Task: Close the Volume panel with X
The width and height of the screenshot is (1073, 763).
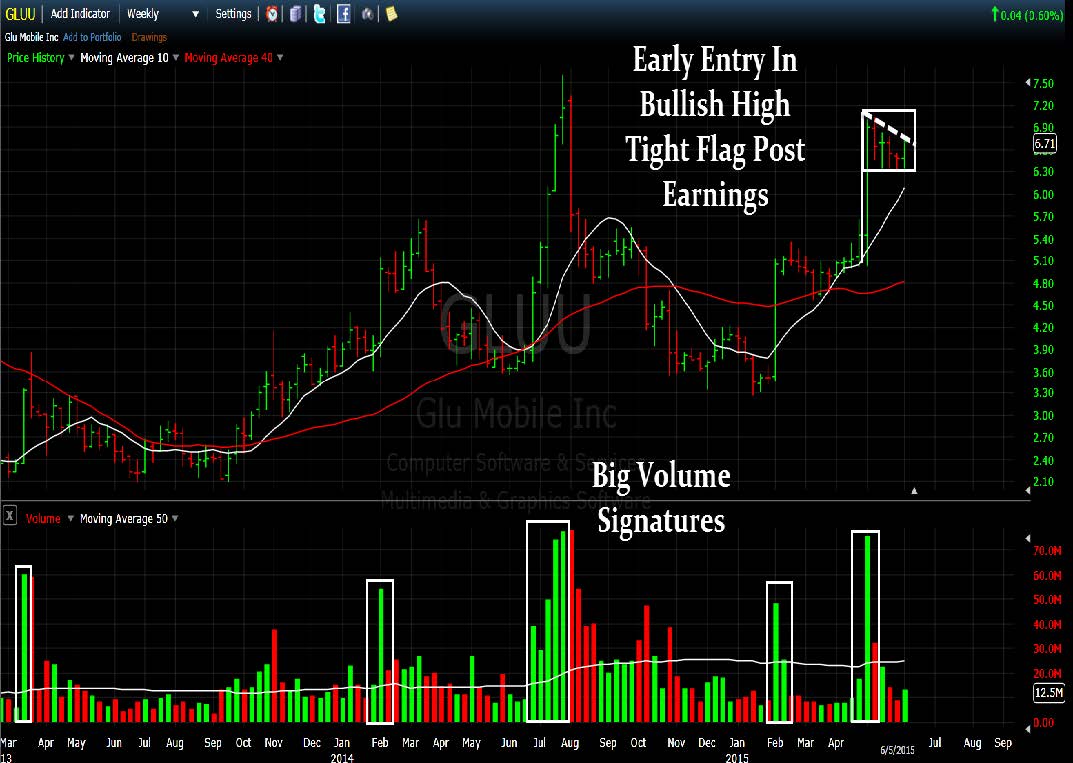Action: pyautogui.click(x=10, y=515)
